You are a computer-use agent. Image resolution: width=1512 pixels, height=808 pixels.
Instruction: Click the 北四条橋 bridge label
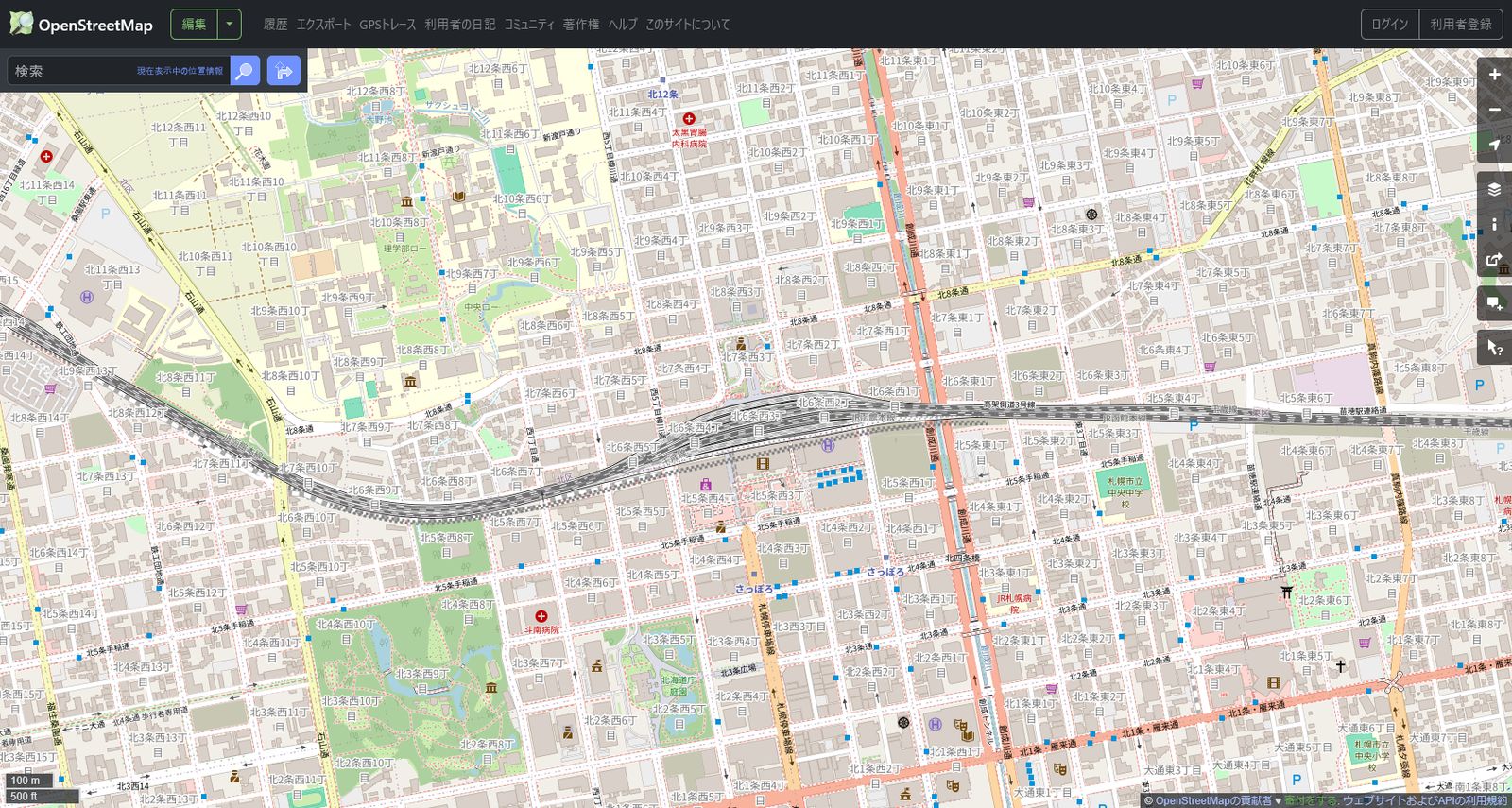[x=962, y=559]
